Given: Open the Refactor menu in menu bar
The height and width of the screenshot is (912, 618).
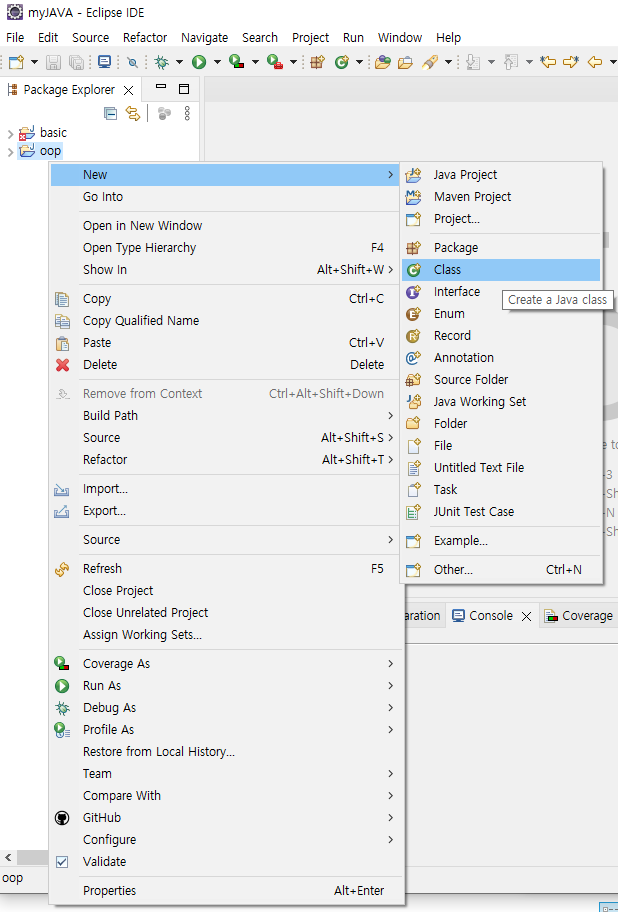Looking at the screenshot, I should pyautogui.click(x=145, y=38).
